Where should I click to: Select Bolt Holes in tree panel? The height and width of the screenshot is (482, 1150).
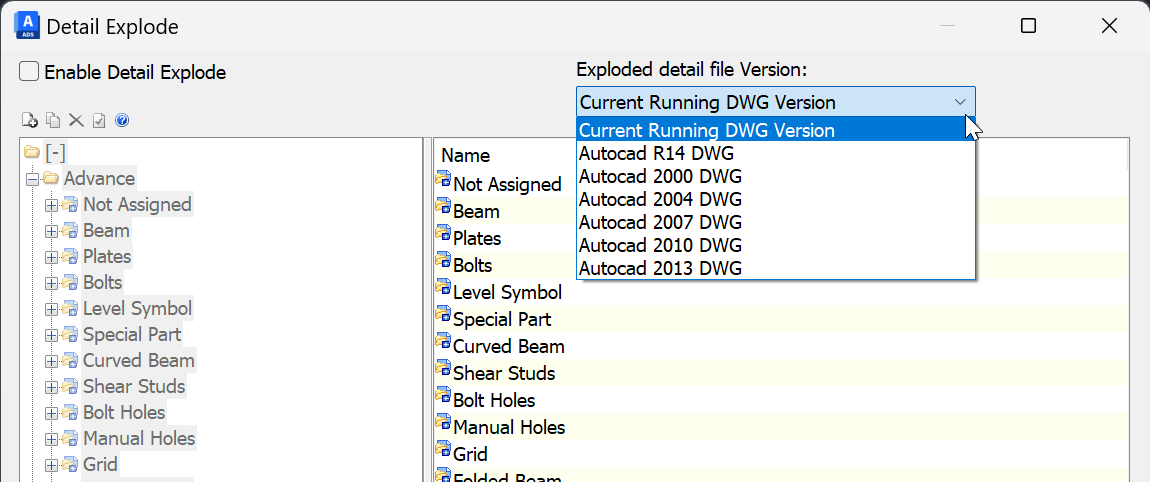coord(124,412)
